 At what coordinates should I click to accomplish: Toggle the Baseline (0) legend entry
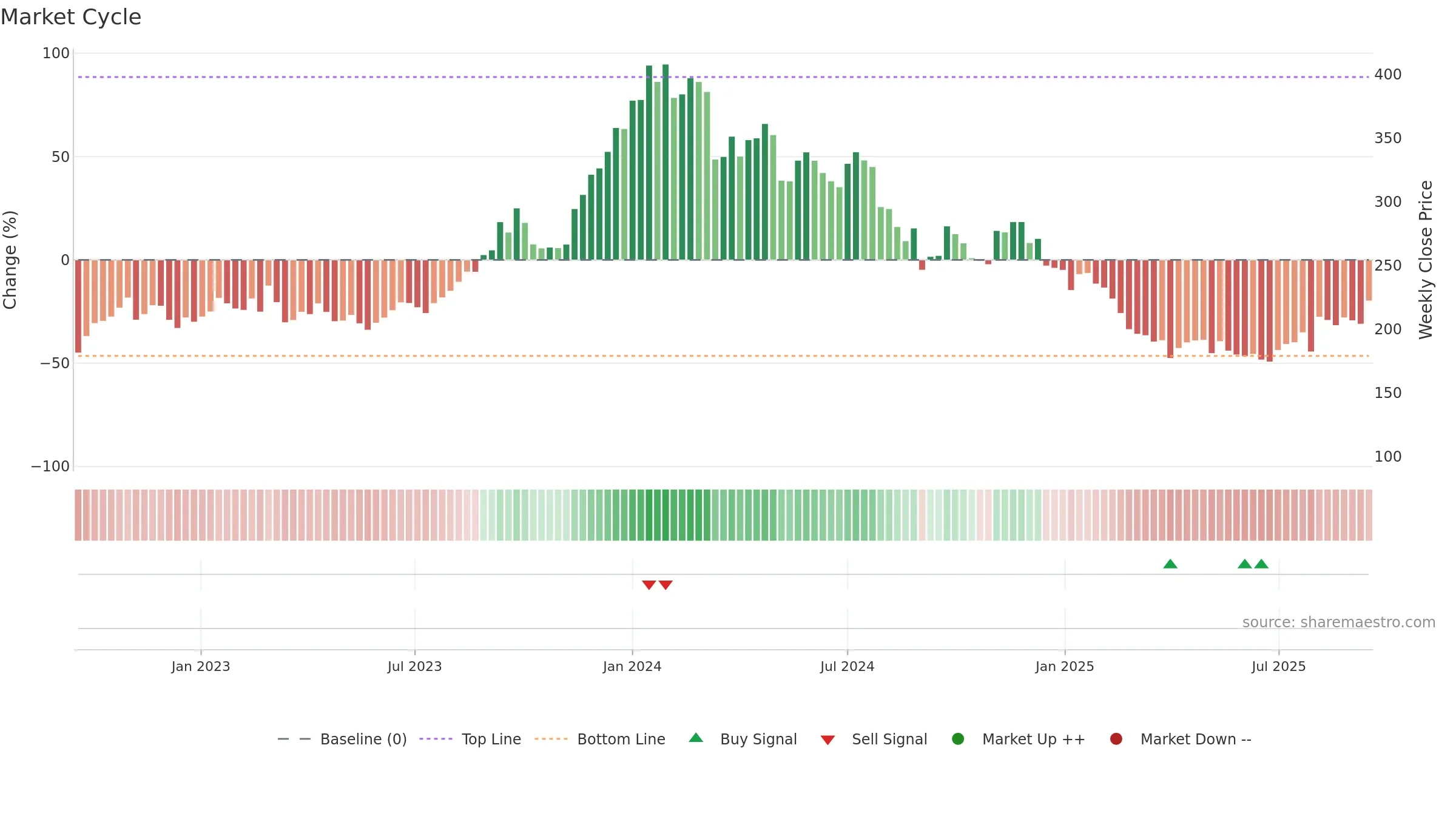tap(342, 739)
